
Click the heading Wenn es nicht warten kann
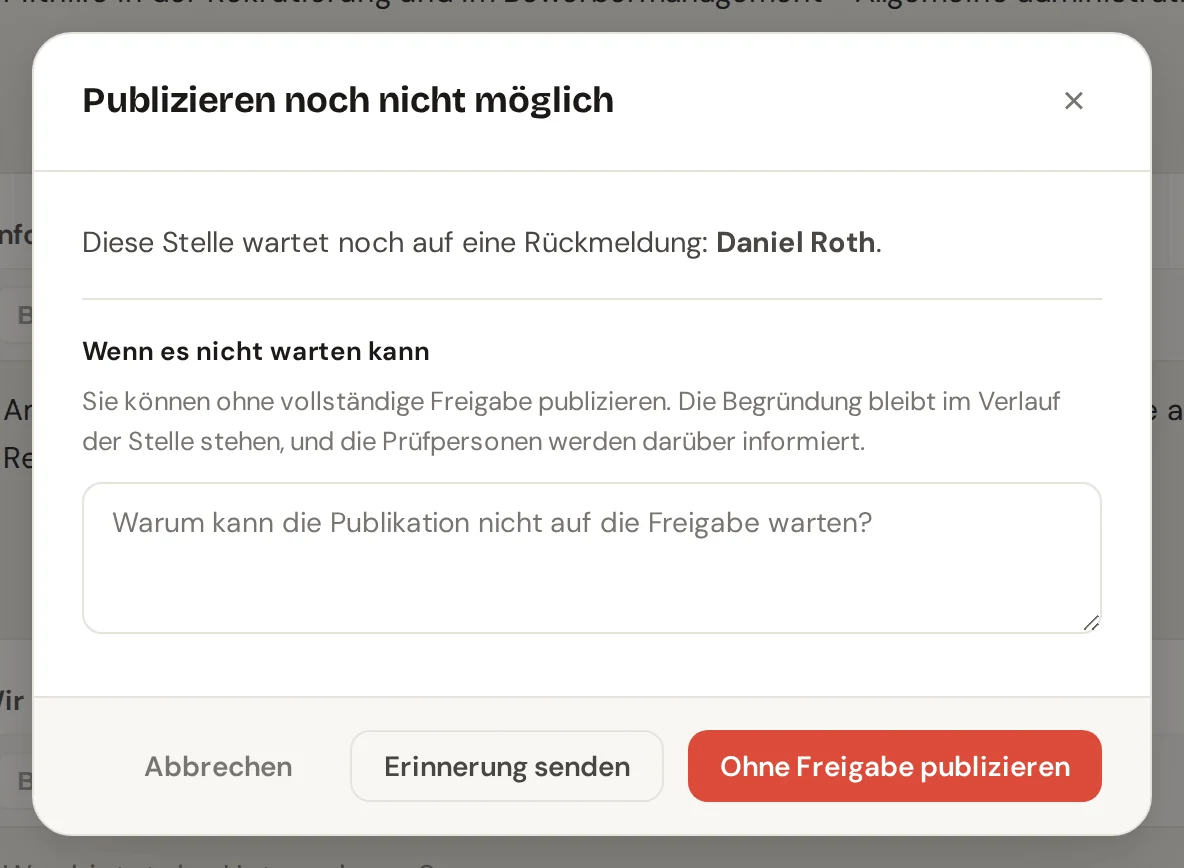tap(256, 352)
